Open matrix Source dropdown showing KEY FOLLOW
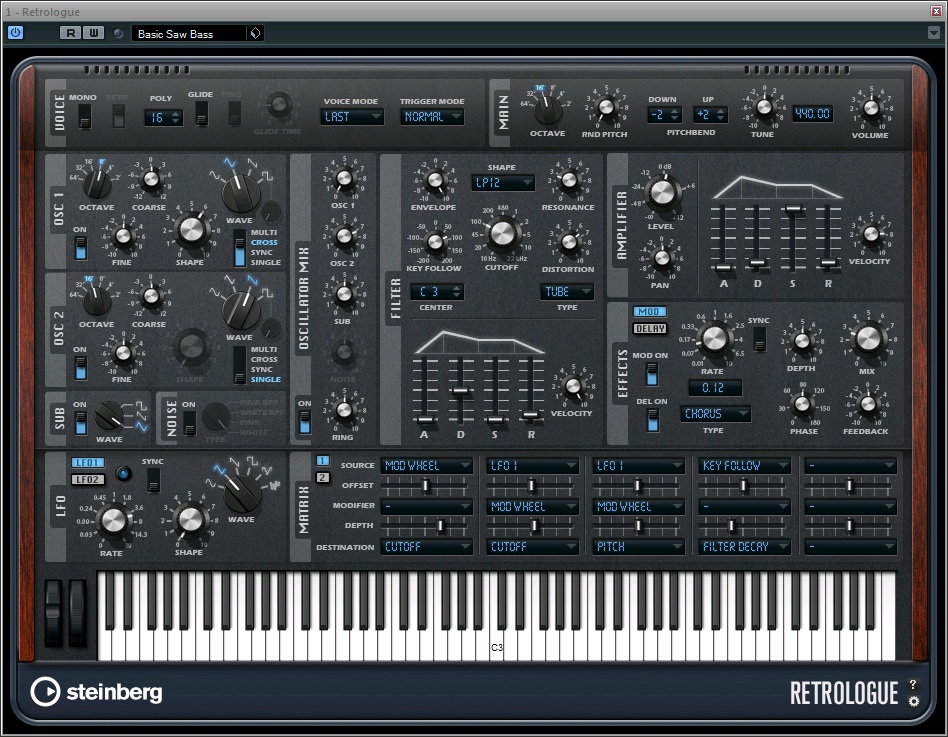This screenshot has height=737, width=948. pyautogui.click(x=745, y=466)
